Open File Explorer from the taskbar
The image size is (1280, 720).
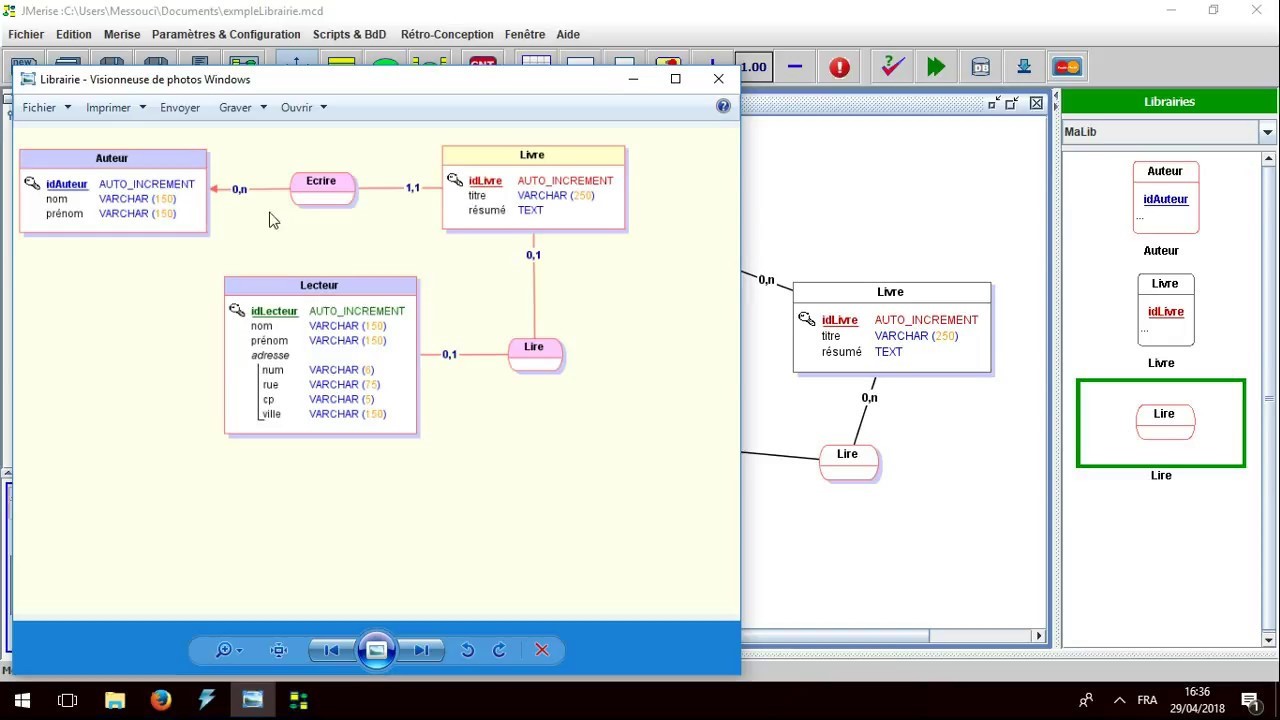[114, 700]
